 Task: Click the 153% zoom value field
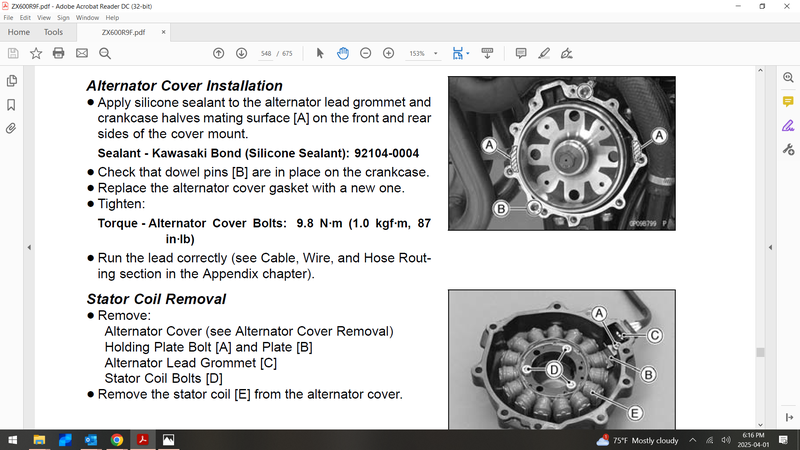coord(417,53)
